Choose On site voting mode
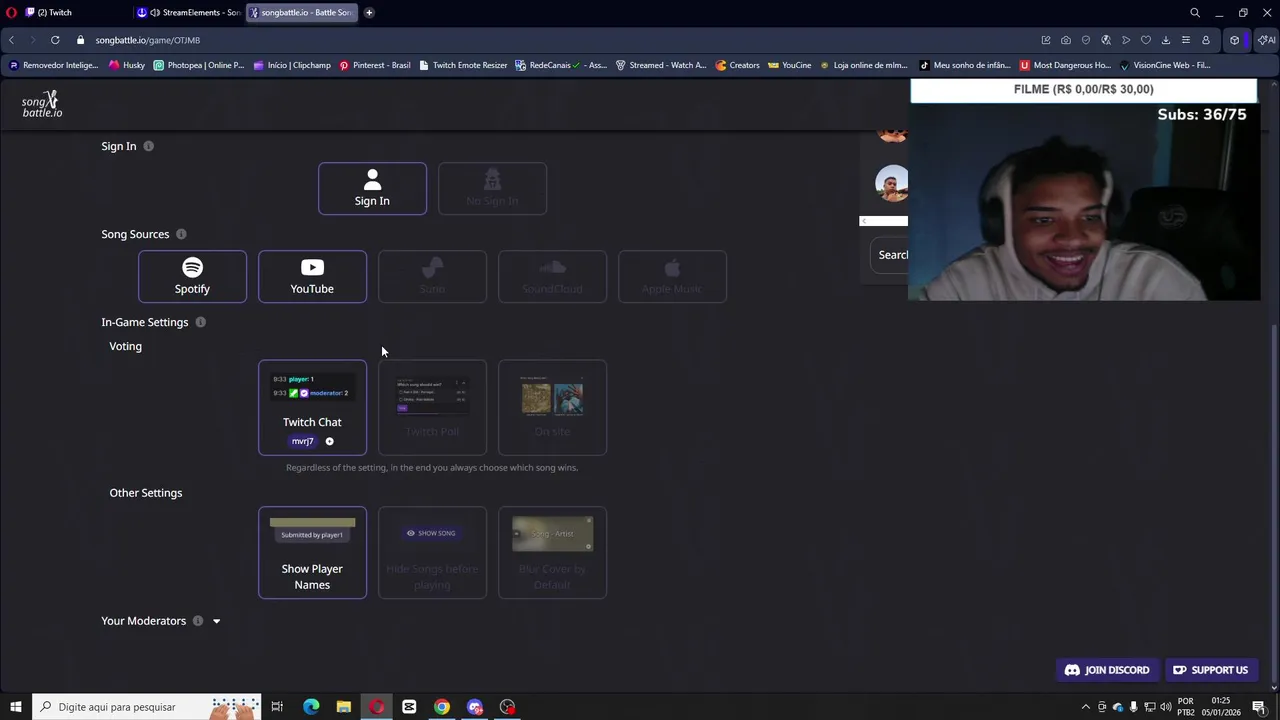 pyautogui.click(x=552, y=407)
